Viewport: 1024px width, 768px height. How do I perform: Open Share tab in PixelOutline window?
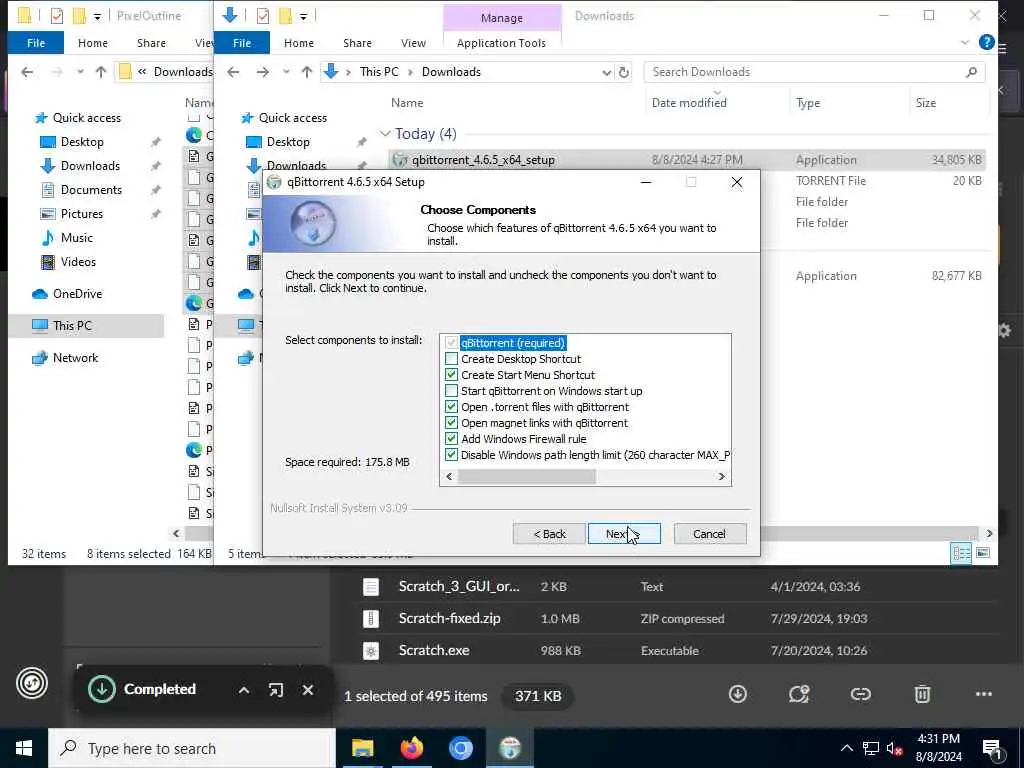click(151, 42)
